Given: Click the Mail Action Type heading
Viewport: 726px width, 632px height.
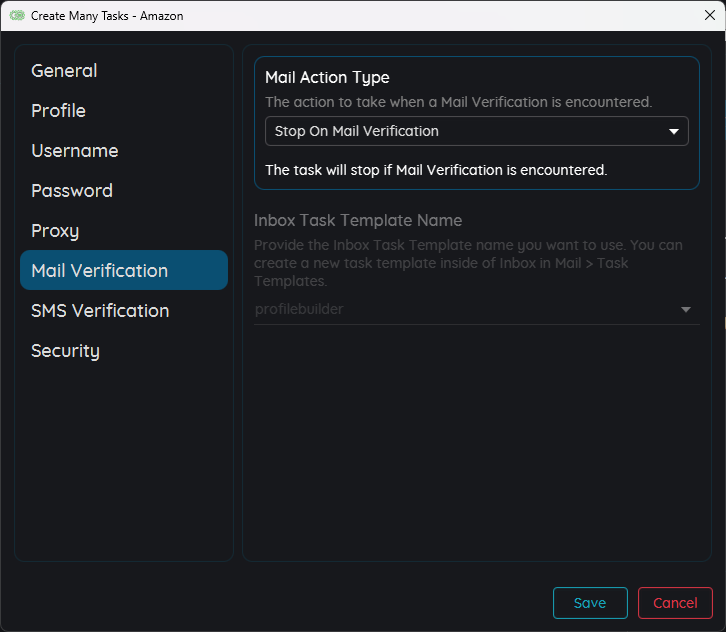Looking at the screenshot, I should coord(327,77).
